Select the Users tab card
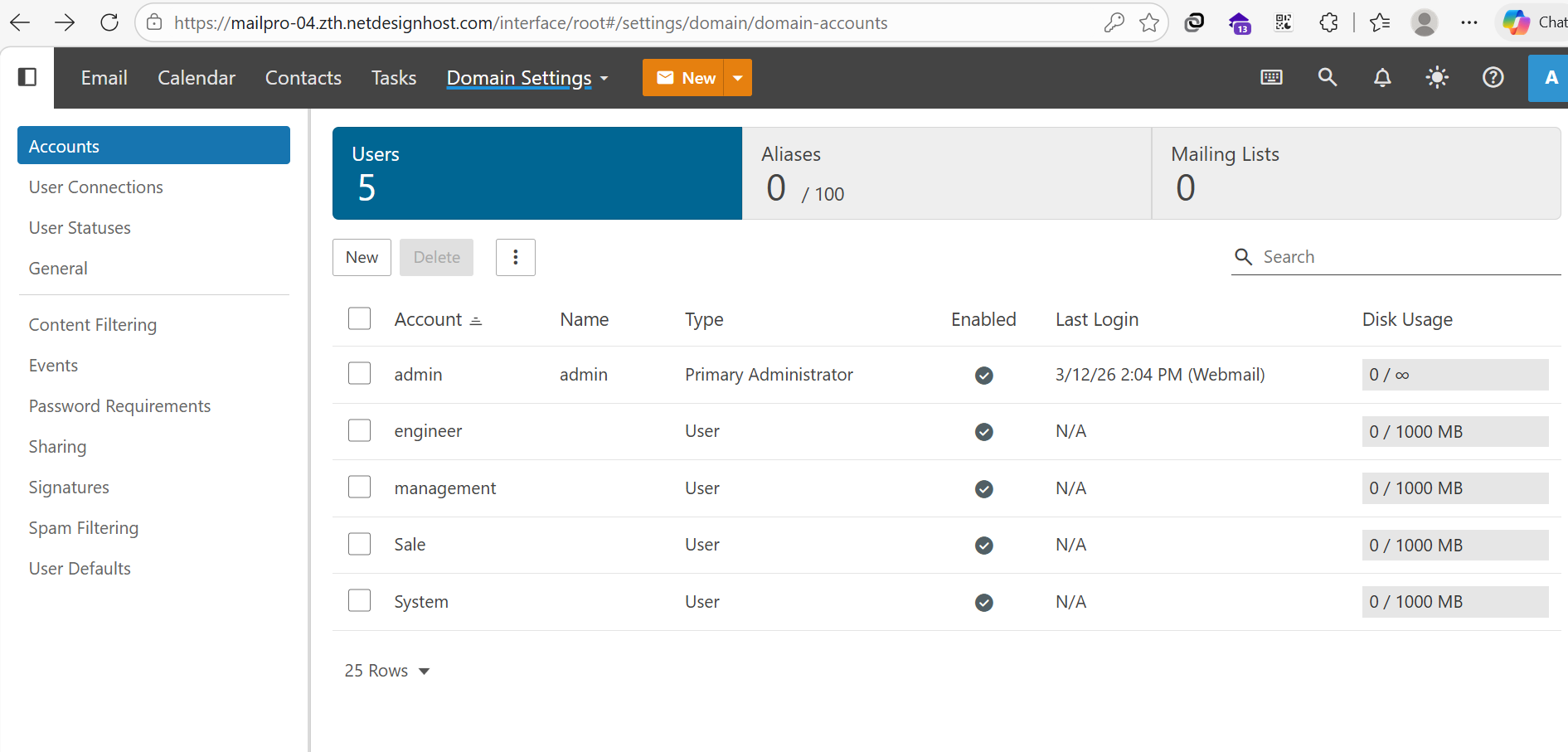 click(537, 173)
